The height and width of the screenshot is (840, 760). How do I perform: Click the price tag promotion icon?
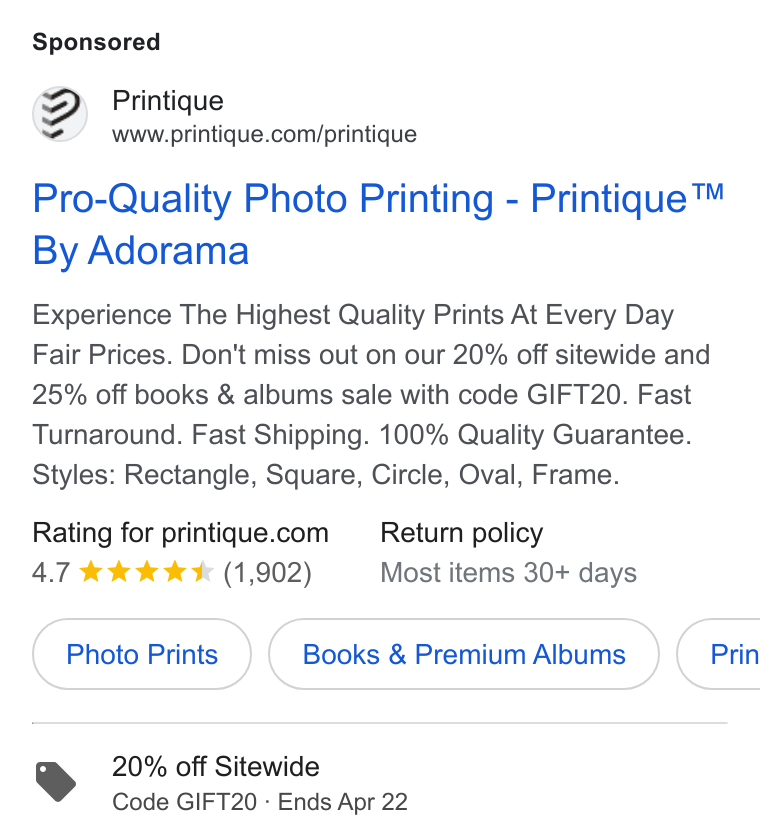[56, 782]
